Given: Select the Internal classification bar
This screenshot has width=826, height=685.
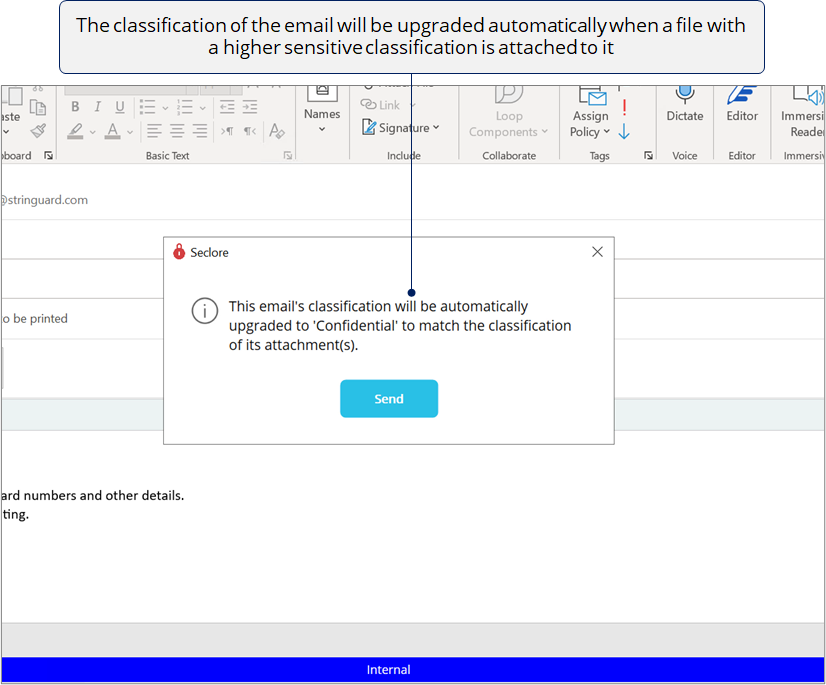Looking at the screenshot, I should tap(412, 669).
